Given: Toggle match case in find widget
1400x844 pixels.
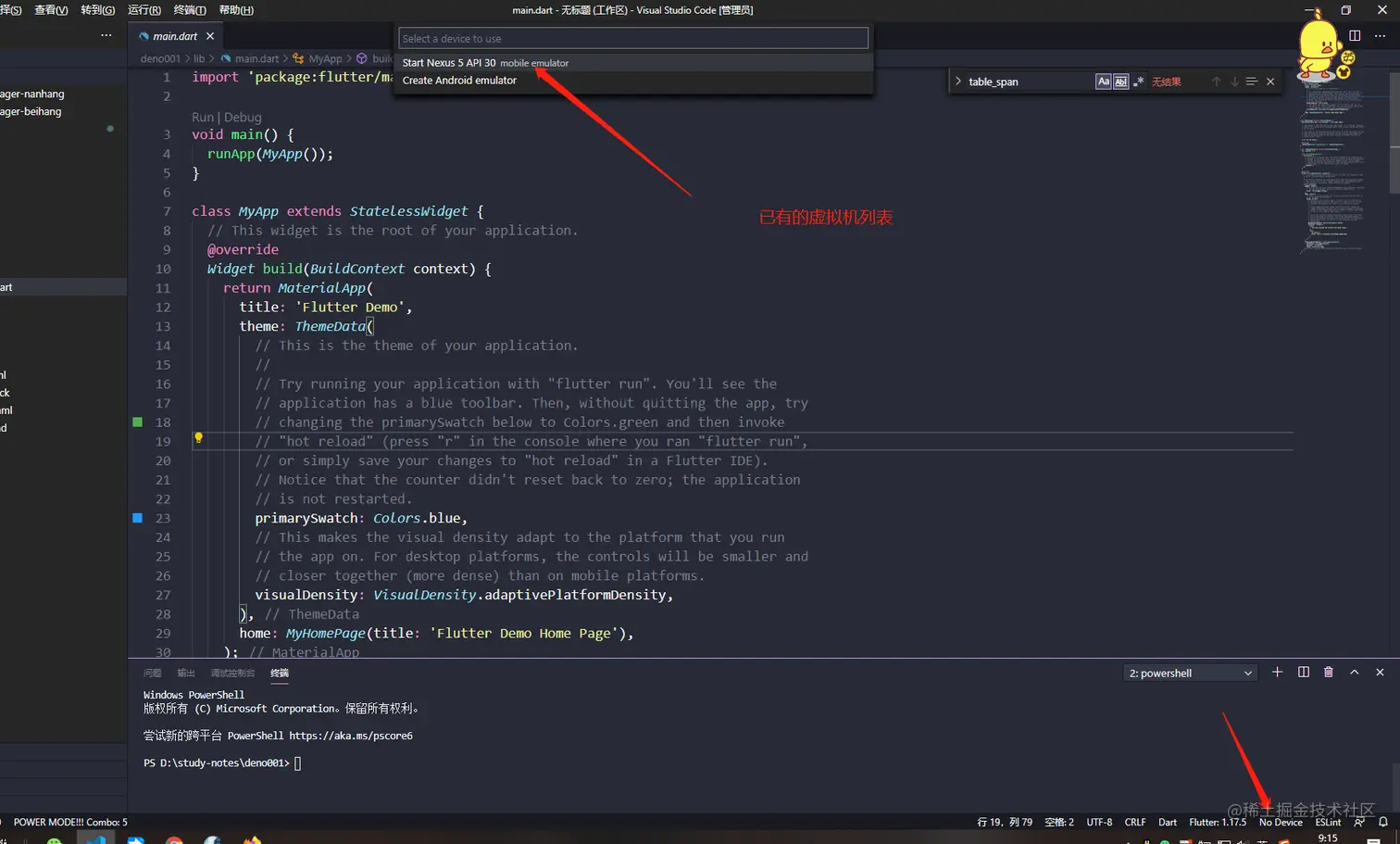Looking at the screenshot, I should click(1103, 82).
